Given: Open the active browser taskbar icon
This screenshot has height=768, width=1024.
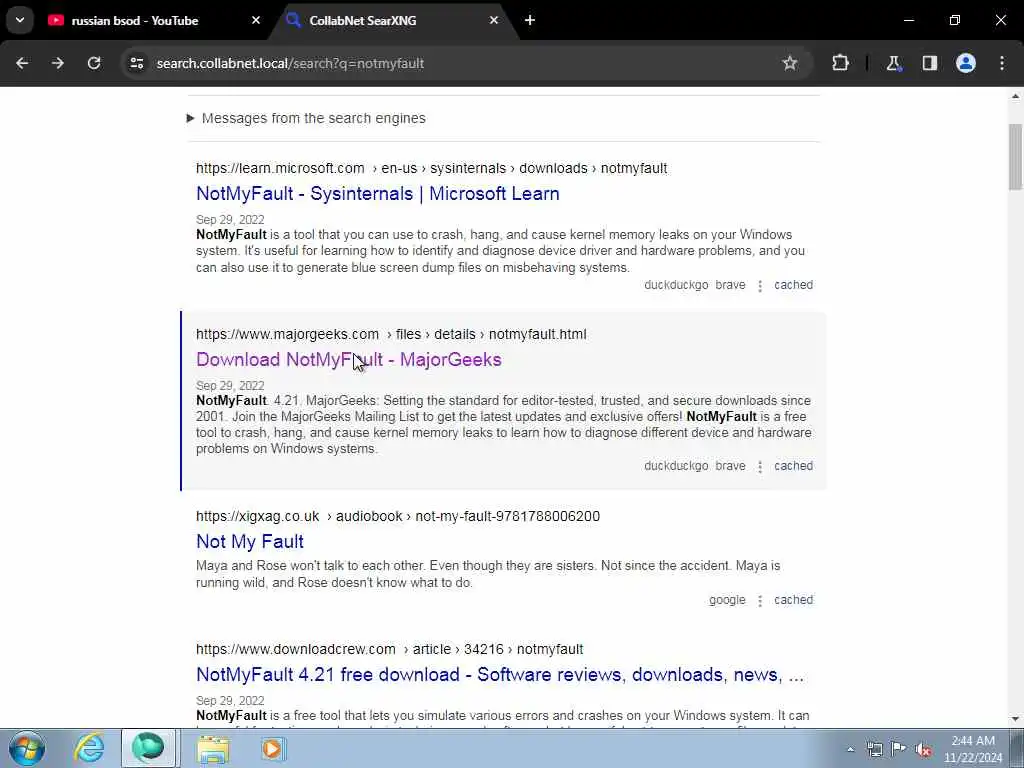Looking at the screenshot, I should click(x=149, y=748).
